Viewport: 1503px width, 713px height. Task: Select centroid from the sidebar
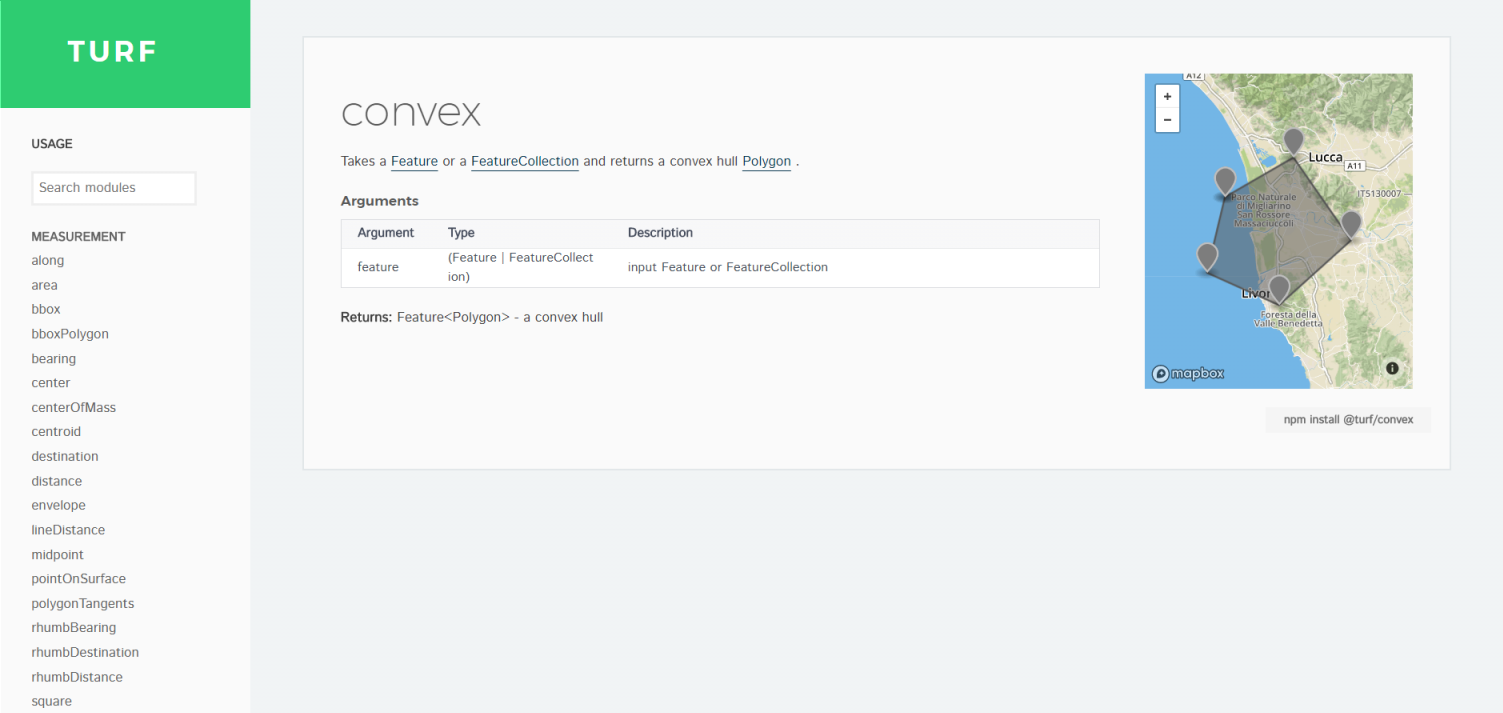tap(55, 431)
